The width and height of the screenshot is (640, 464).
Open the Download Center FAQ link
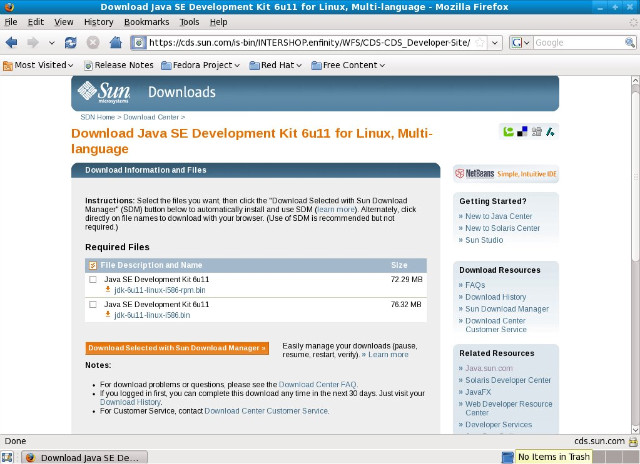(318, 384)
